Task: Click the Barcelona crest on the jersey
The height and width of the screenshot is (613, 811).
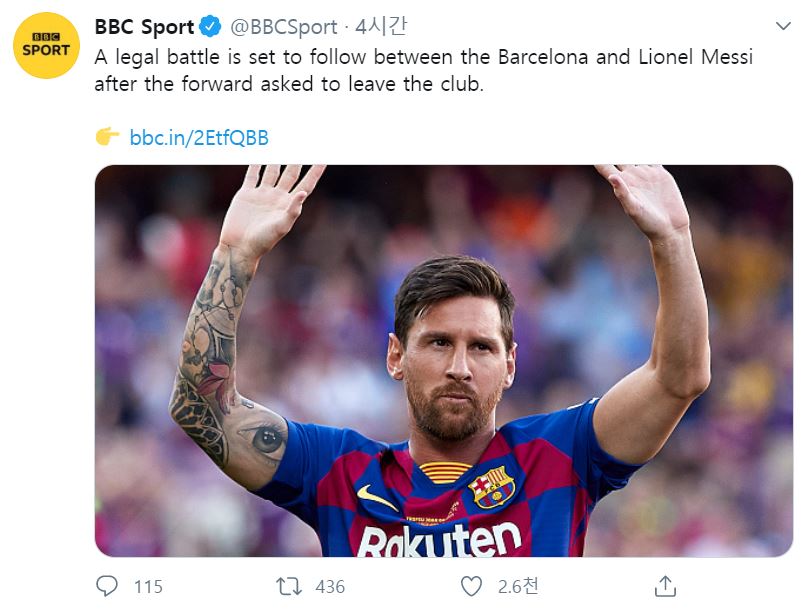Action: (492, 487)
